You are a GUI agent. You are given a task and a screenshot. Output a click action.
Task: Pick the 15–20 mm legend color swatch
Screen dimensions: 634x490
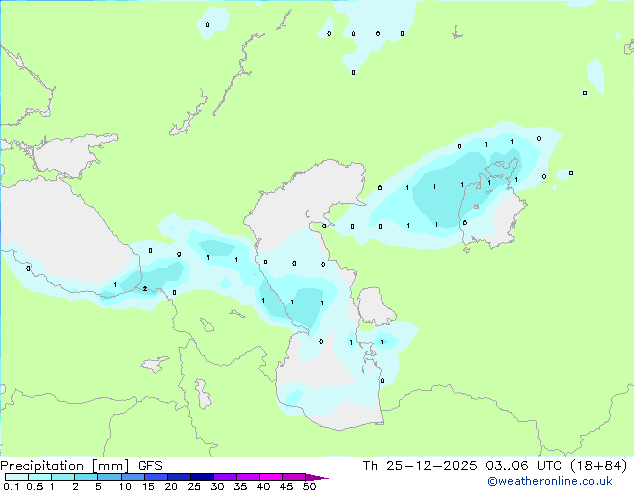pos(155,477)
